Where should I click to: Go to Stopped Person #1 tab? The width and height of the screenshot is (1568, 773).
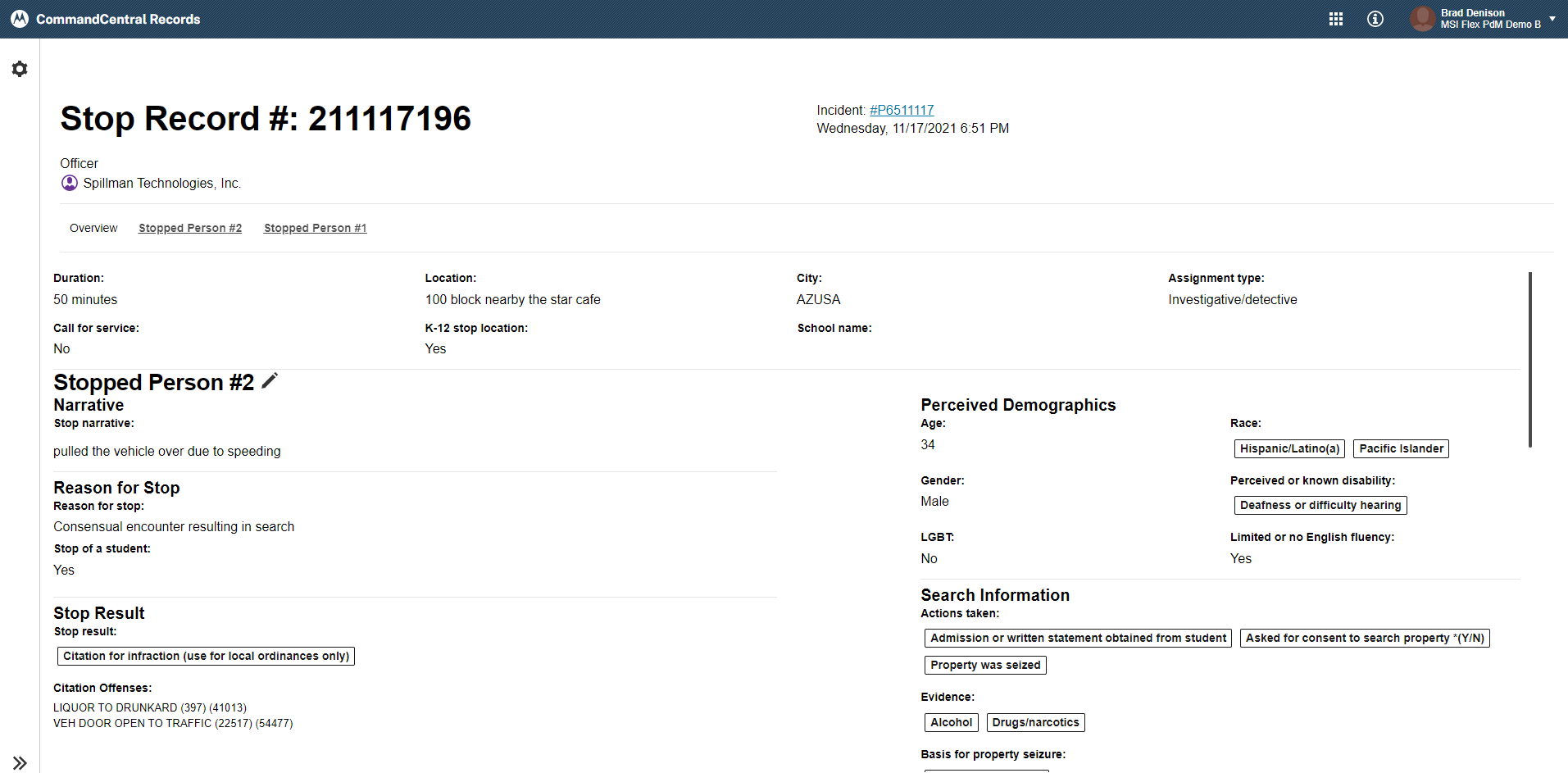[x=315, y=228]
